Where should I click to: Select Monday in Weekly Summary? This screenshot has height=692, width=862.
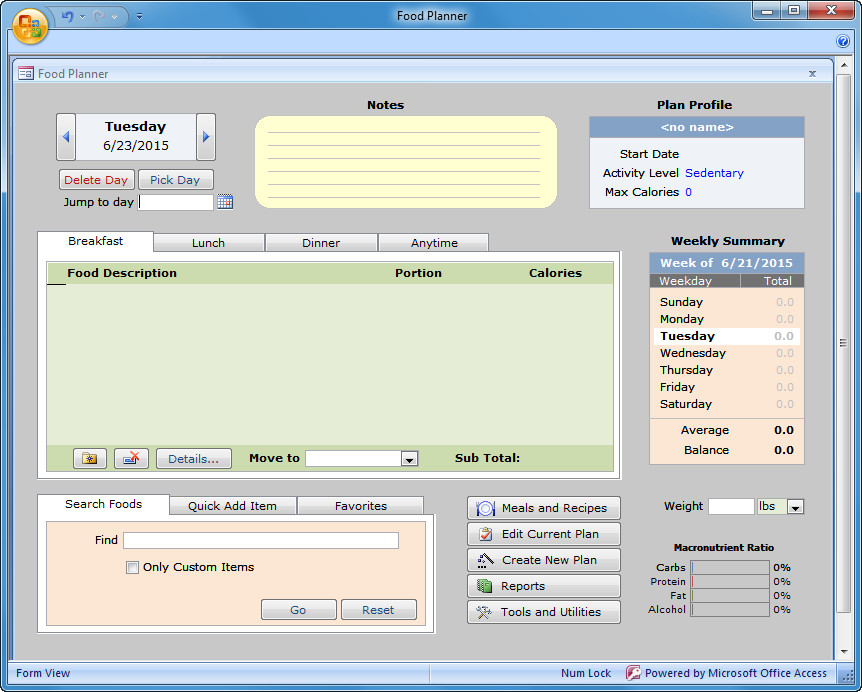point(727,319)
